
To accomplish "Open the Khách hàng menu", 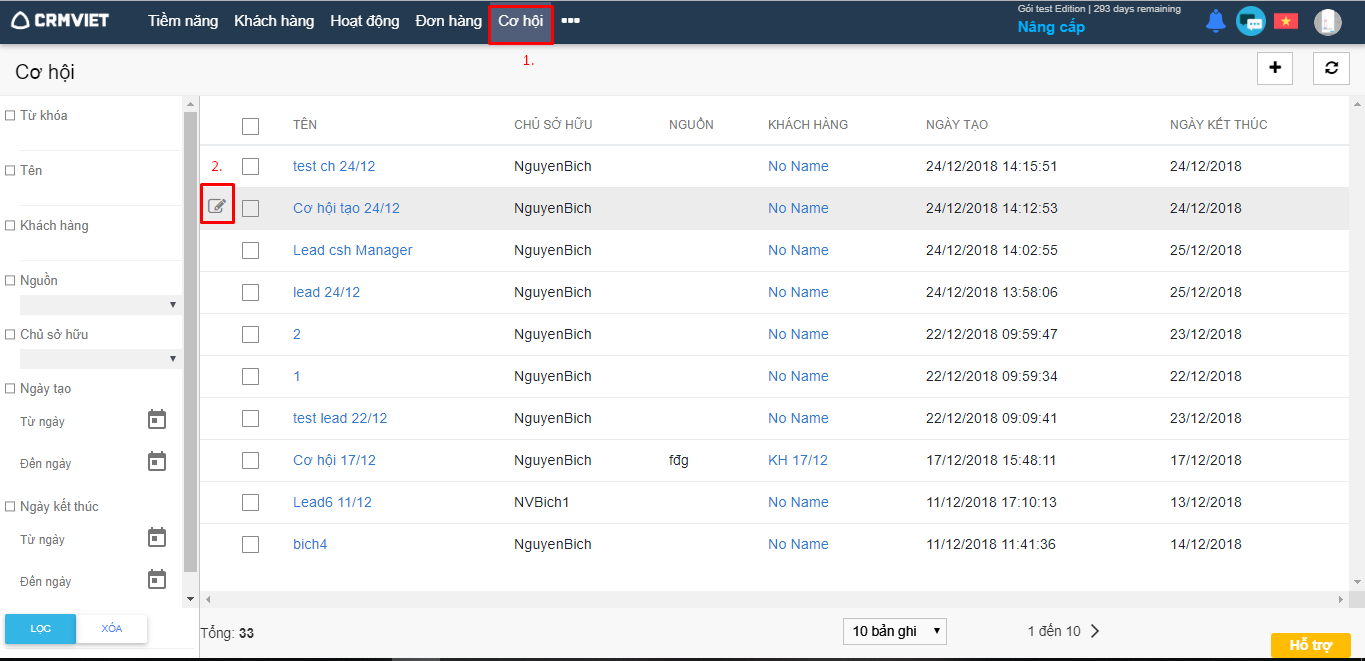I will (274, 21).
